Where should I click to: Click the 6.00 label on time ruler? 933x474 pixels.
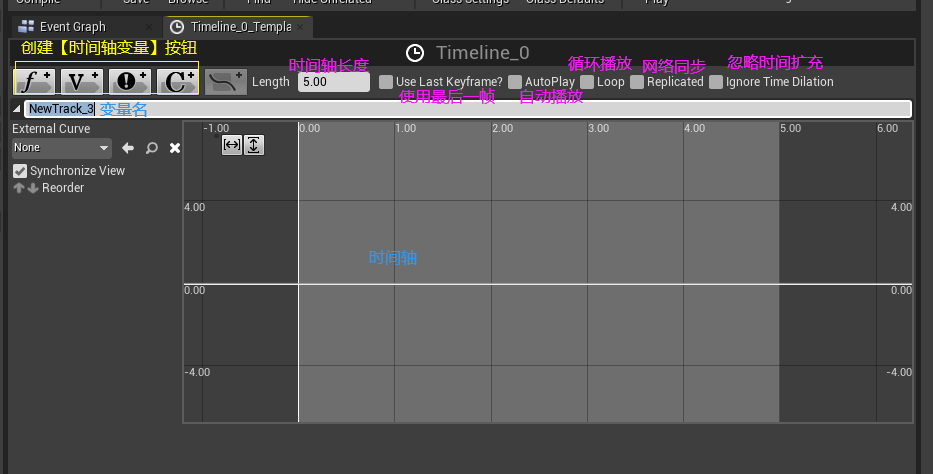(887, 128)
